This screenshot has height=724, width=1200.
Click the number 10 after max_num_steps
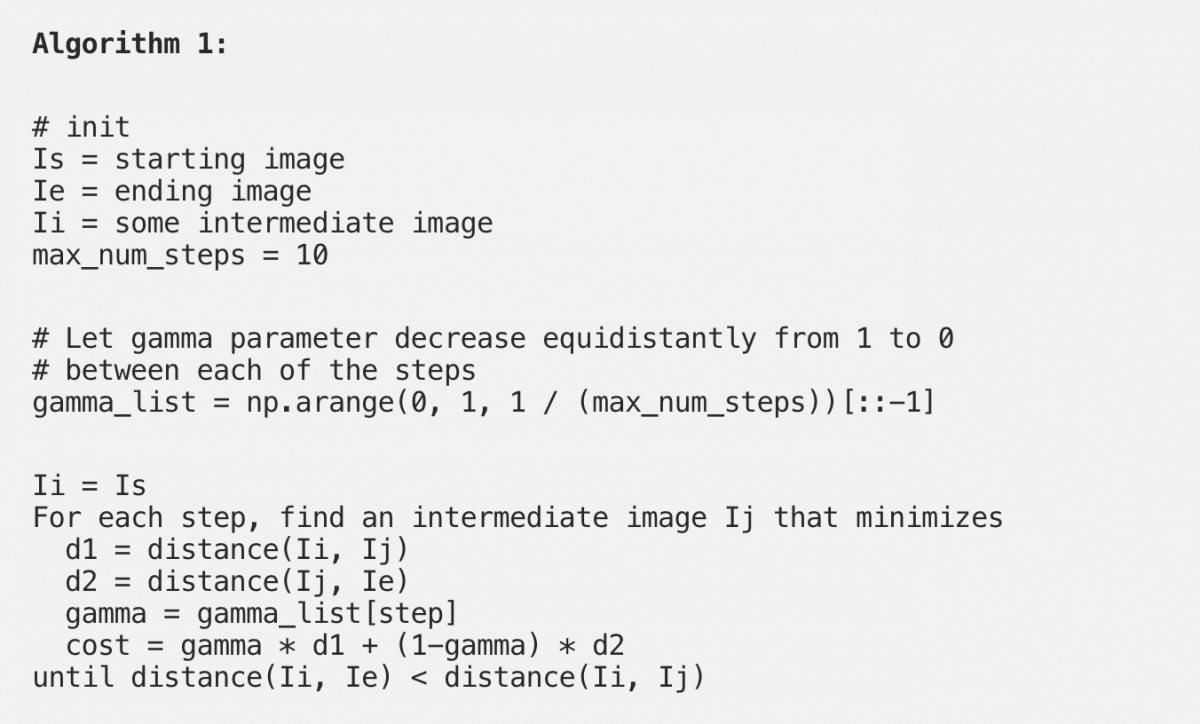312,255
